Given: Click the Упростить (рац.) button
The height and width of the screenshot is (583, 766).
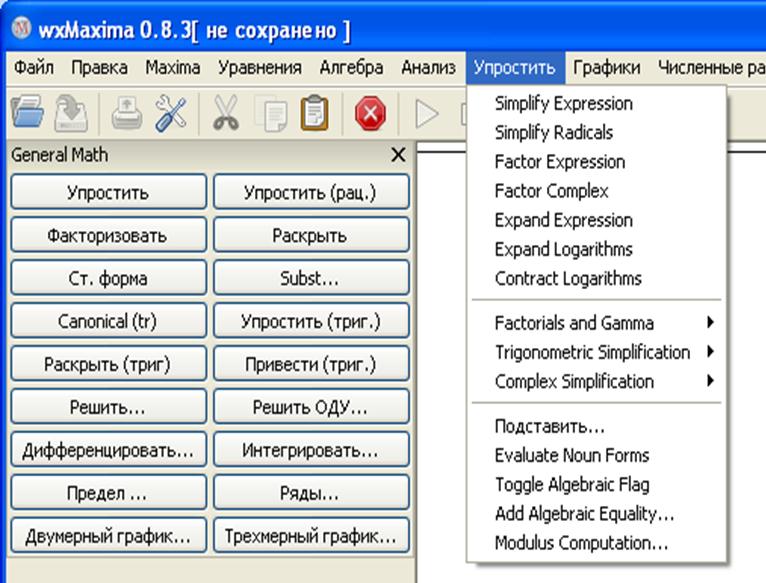Looking at the screenshot, I should point(311,192).
